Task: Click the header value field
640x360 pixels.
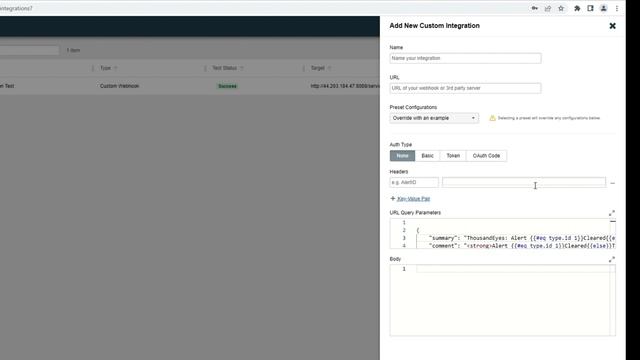Action: (524, 182)
